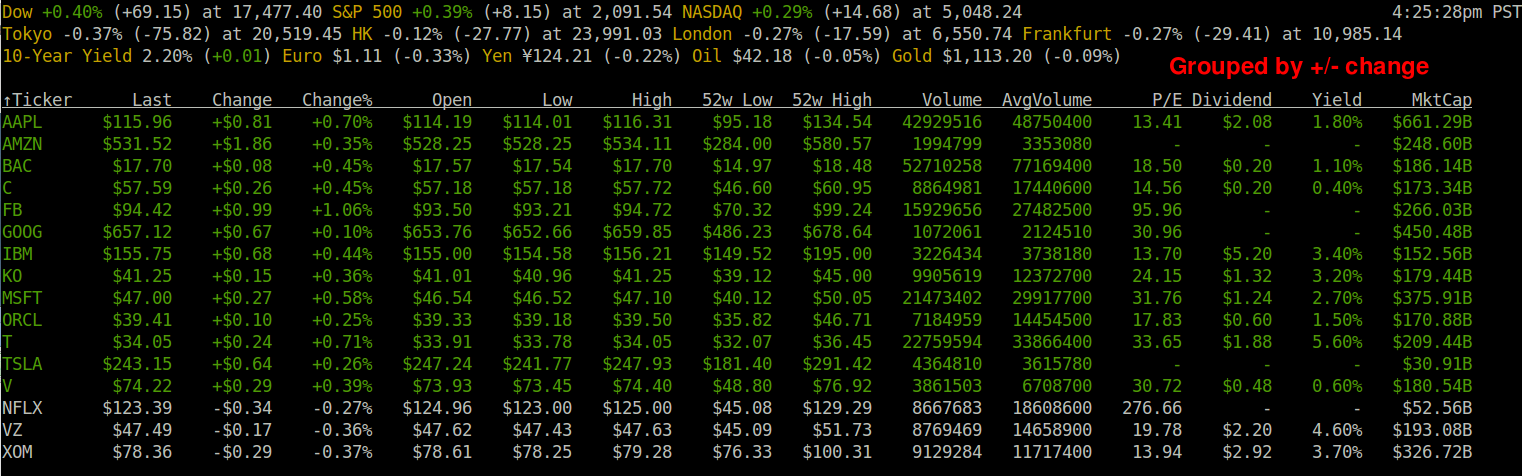The image size is (1522, 476).
Task: Click the BAC ticker symbol
Action: point(17,166)
